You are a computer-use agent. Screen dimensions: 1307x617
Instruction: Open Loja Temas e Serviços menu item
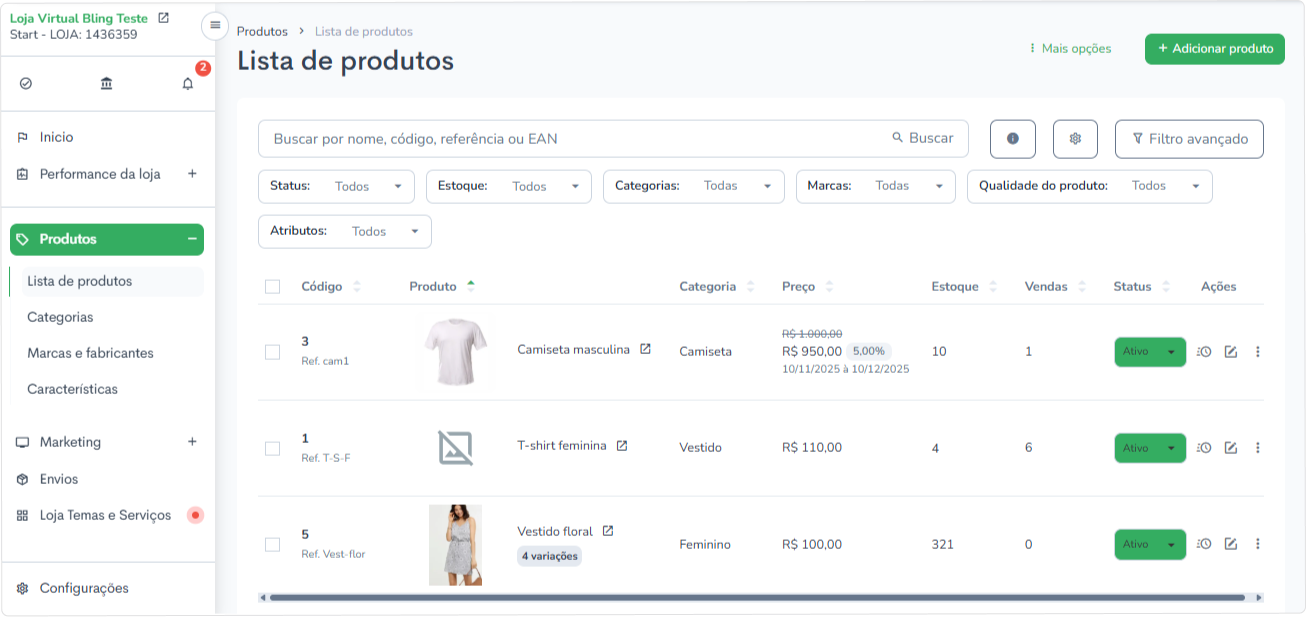[107, 515]
